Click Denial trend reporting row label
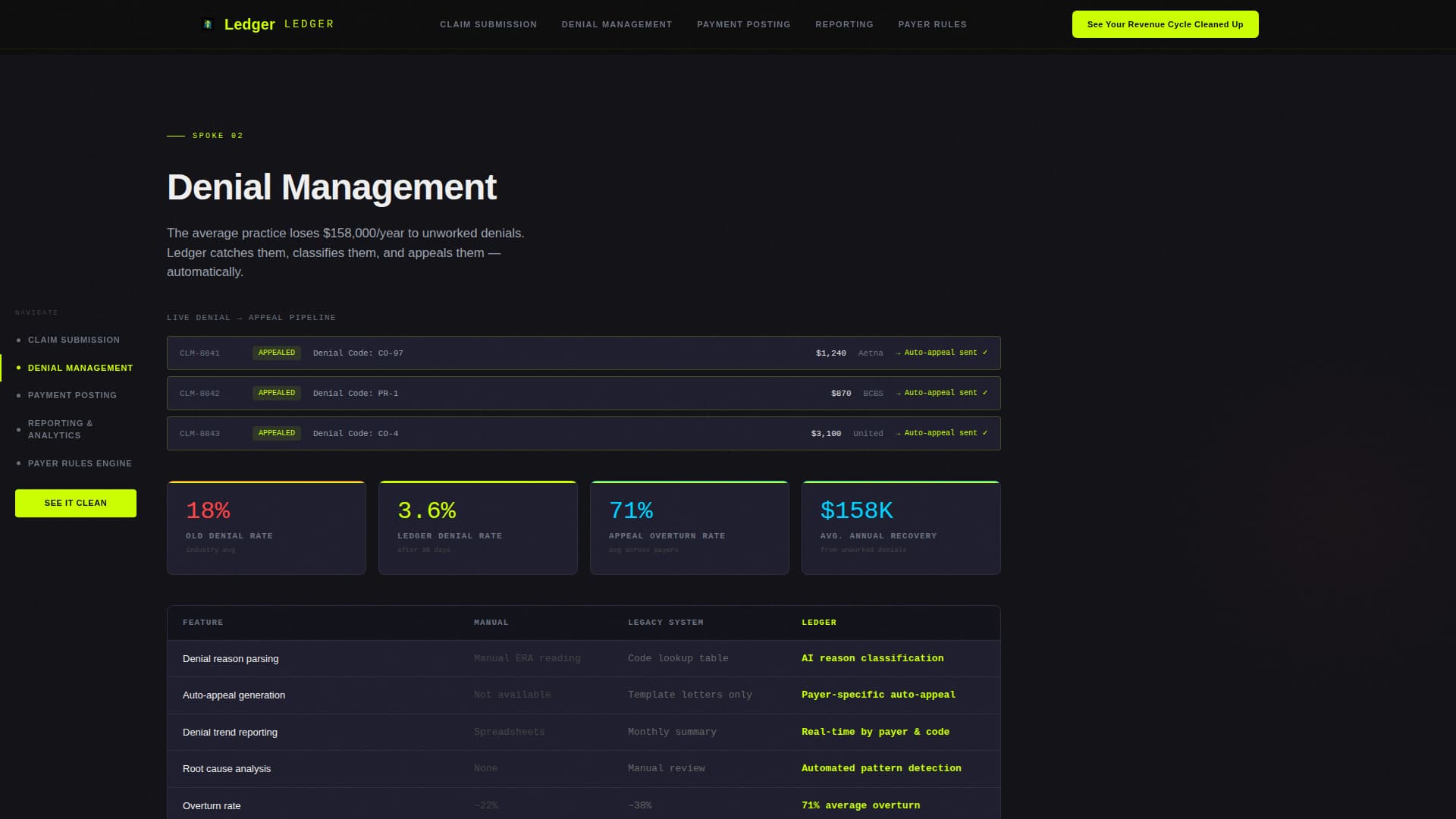Image resolution: width=1456 pixels, height=819 pixels. 230,733
